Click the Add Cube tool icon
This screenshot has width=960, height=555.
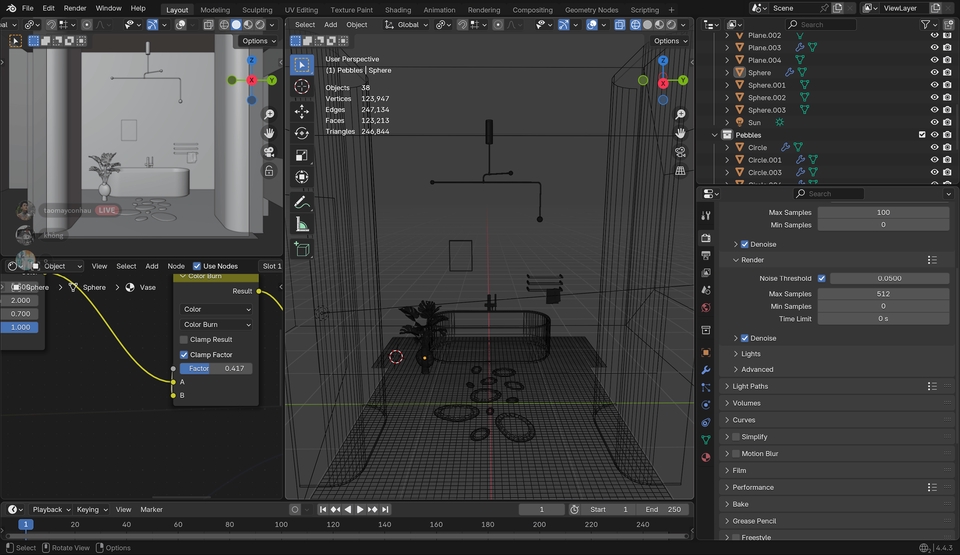click(x=302, y=249)
